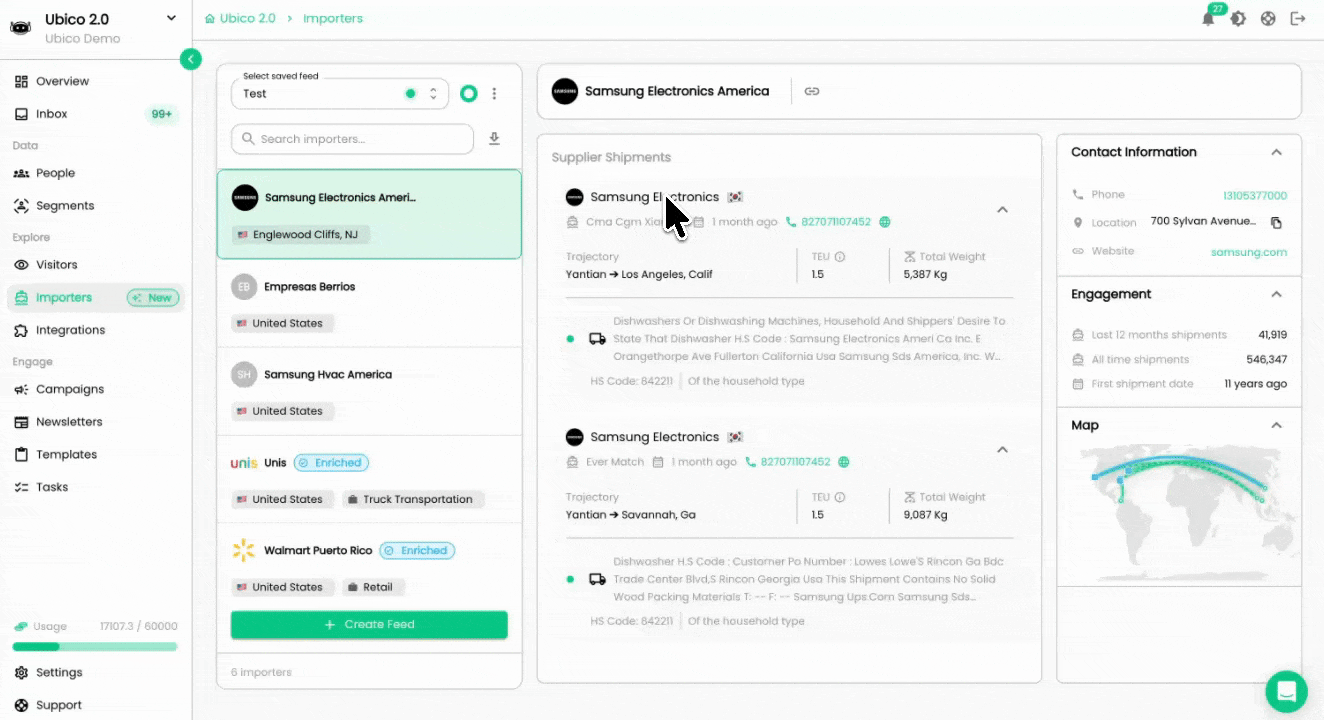Screen dimensions: 1324x720
Task: Select Samsung Electronics America importer card
Action: (369, 214)
